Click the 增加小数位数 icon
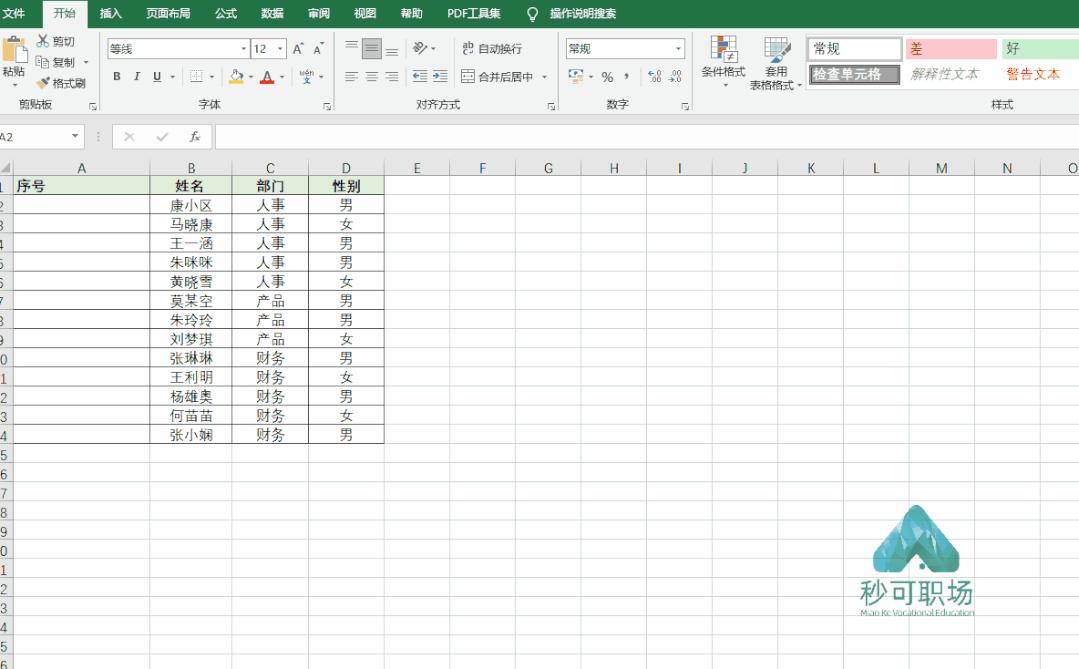The width and height of the screenshot is (1079, 669). click(654, 74)
